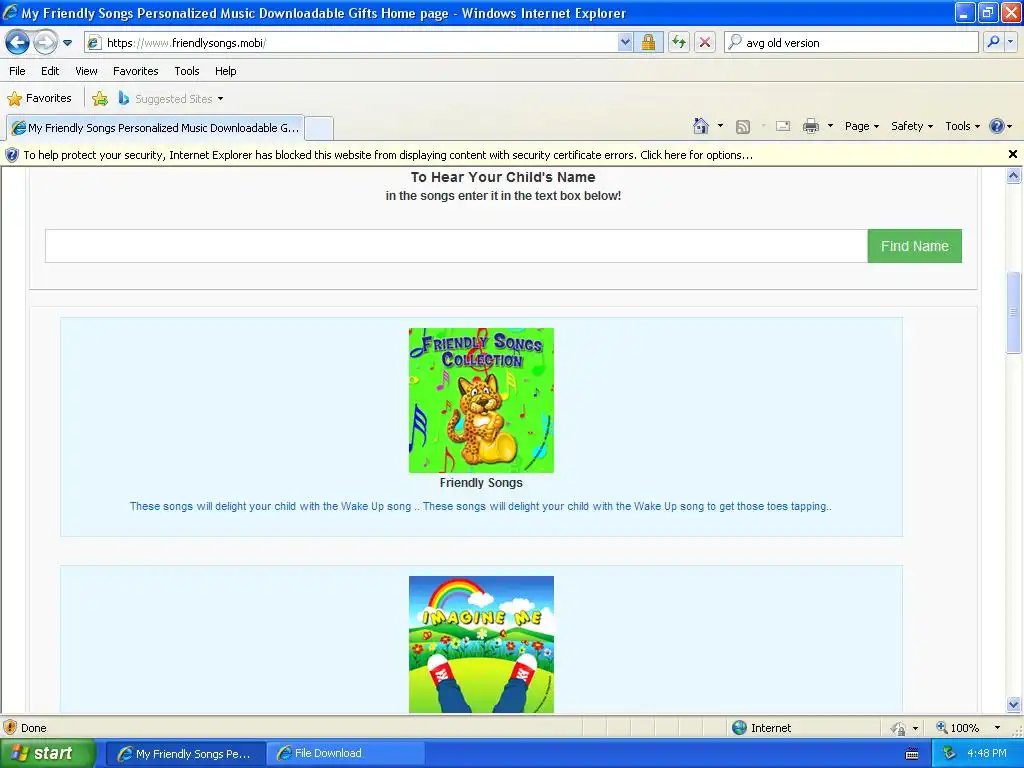The image size is (1024, 768).
Task: Click the Read Mail icon
Action: click(x=783, y=126)
